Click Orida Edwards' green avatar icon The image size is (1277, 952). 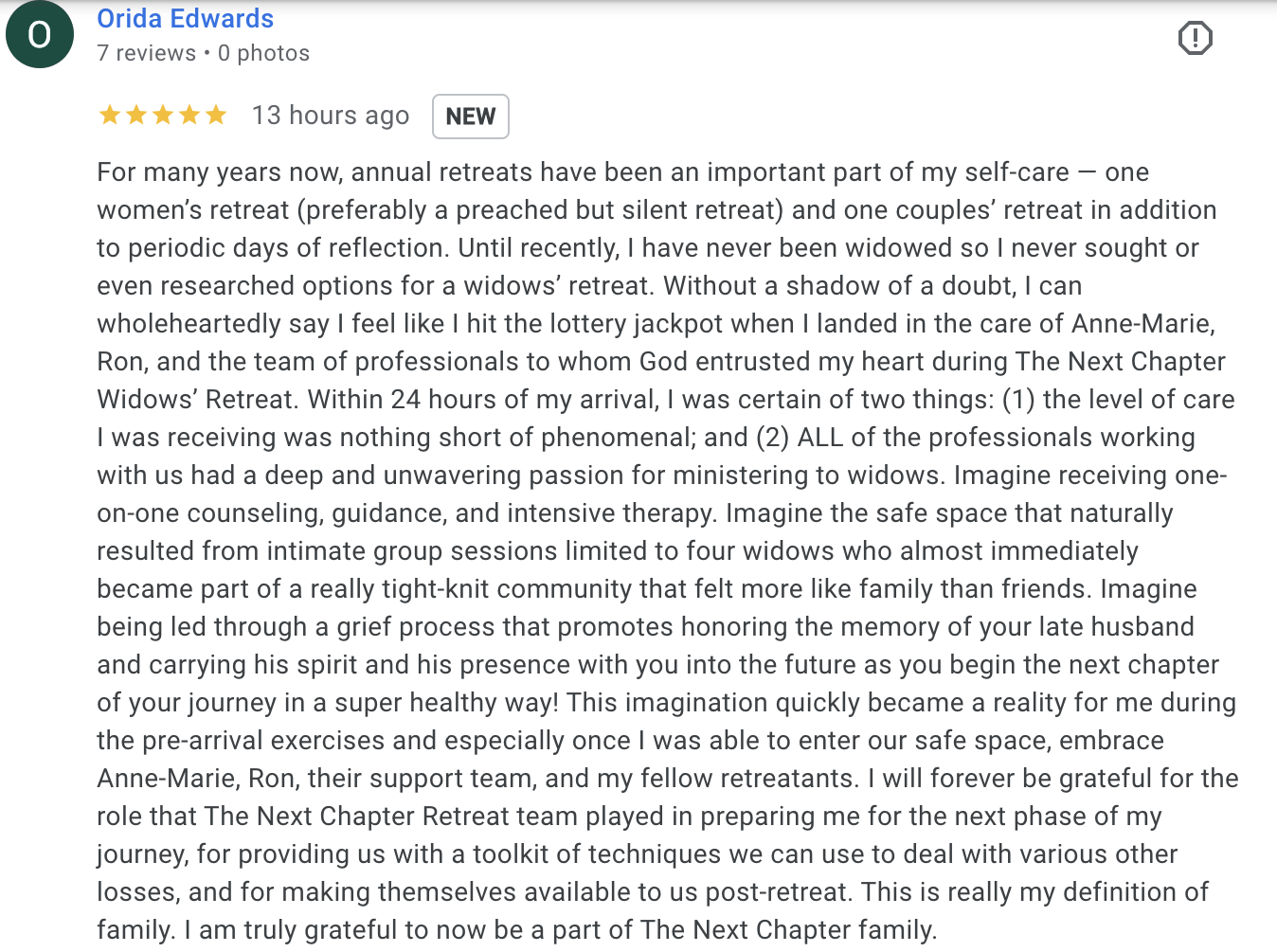tap(40, 35)
